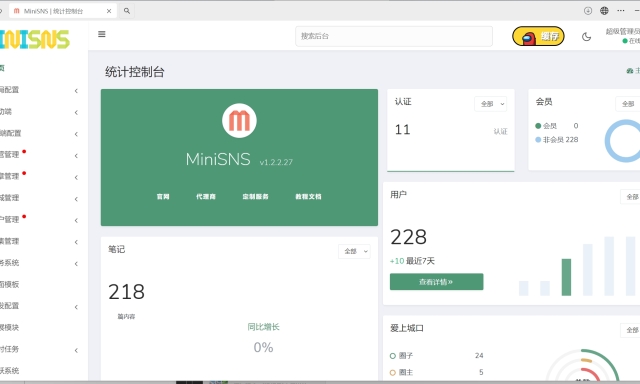Expand the 动端 sidebar menu chevron

(x=76, y=112)
